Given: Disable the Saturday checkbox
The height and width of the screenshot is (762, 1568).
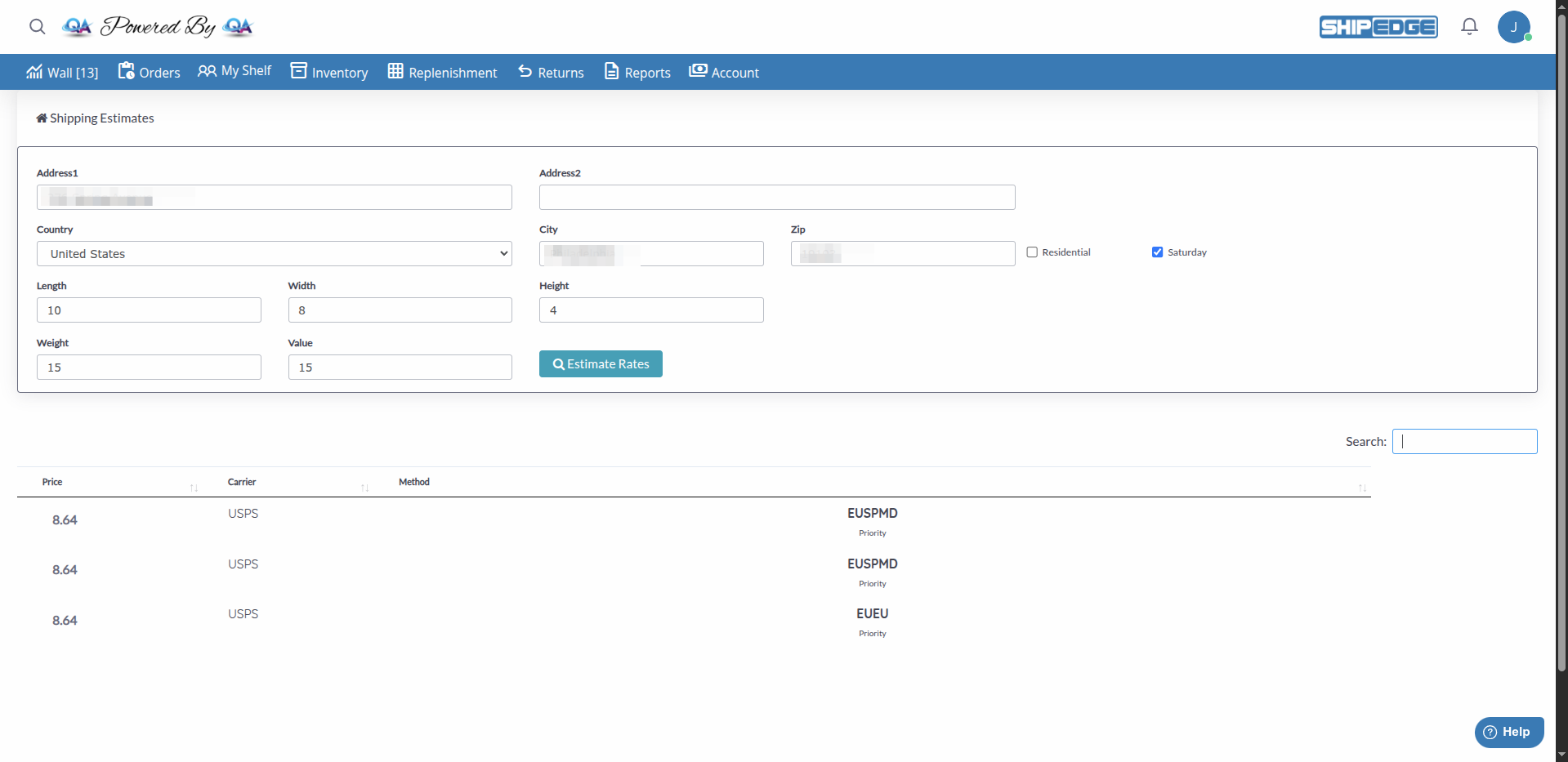Looking at the screenshot, I should click(x=1157, y=252).
